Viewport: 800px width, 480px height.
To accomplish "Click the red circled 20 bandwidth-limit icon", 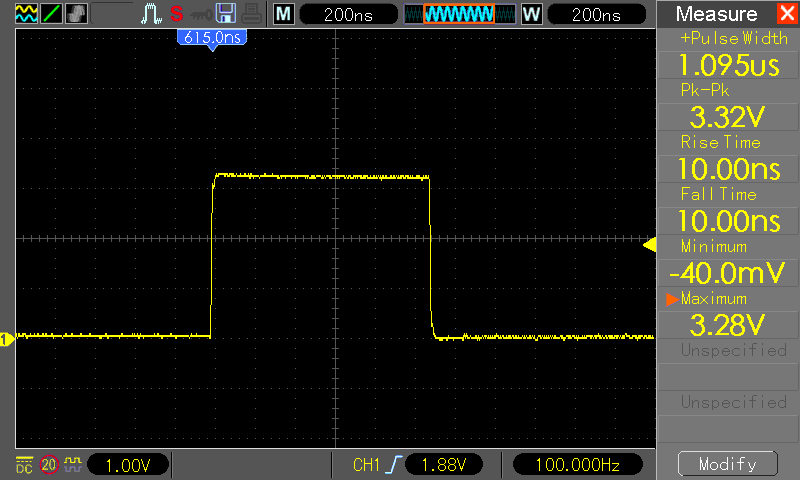I will coord(49,465).
